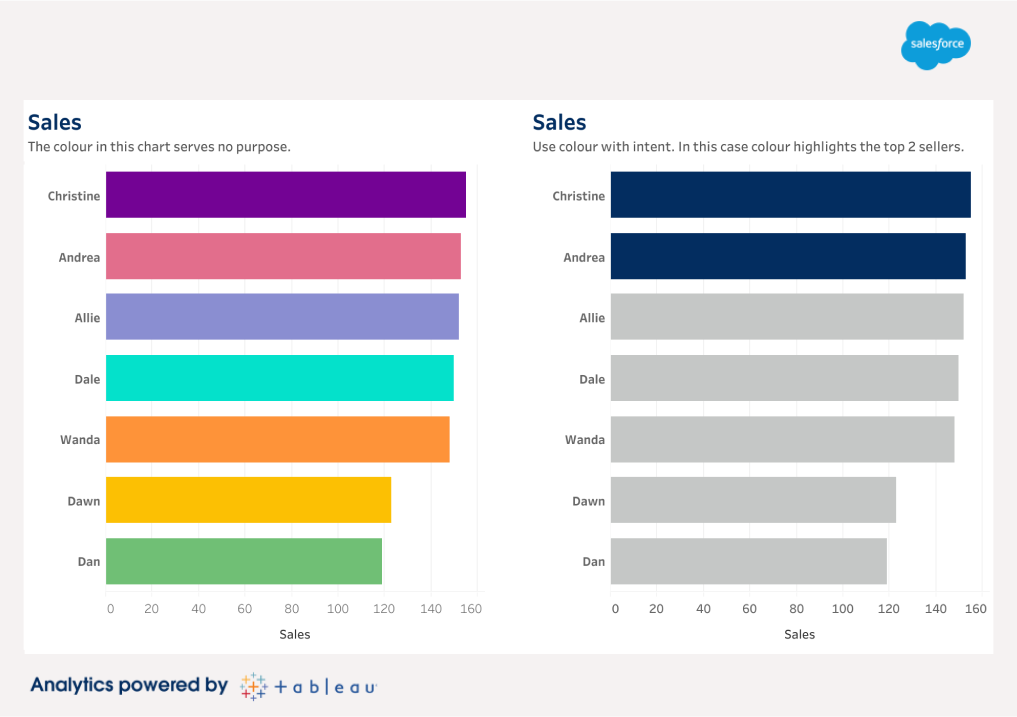Click Dawn's grey bar in right chart

(753, 500)
